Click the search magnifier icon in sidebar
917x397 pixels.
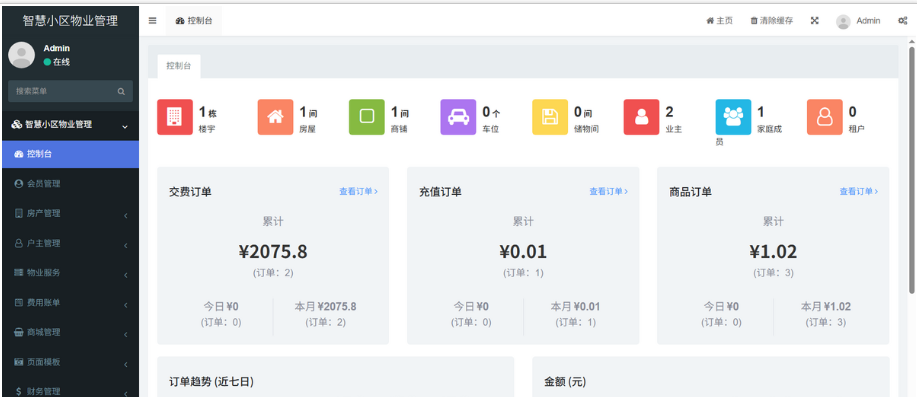(121, 91)
